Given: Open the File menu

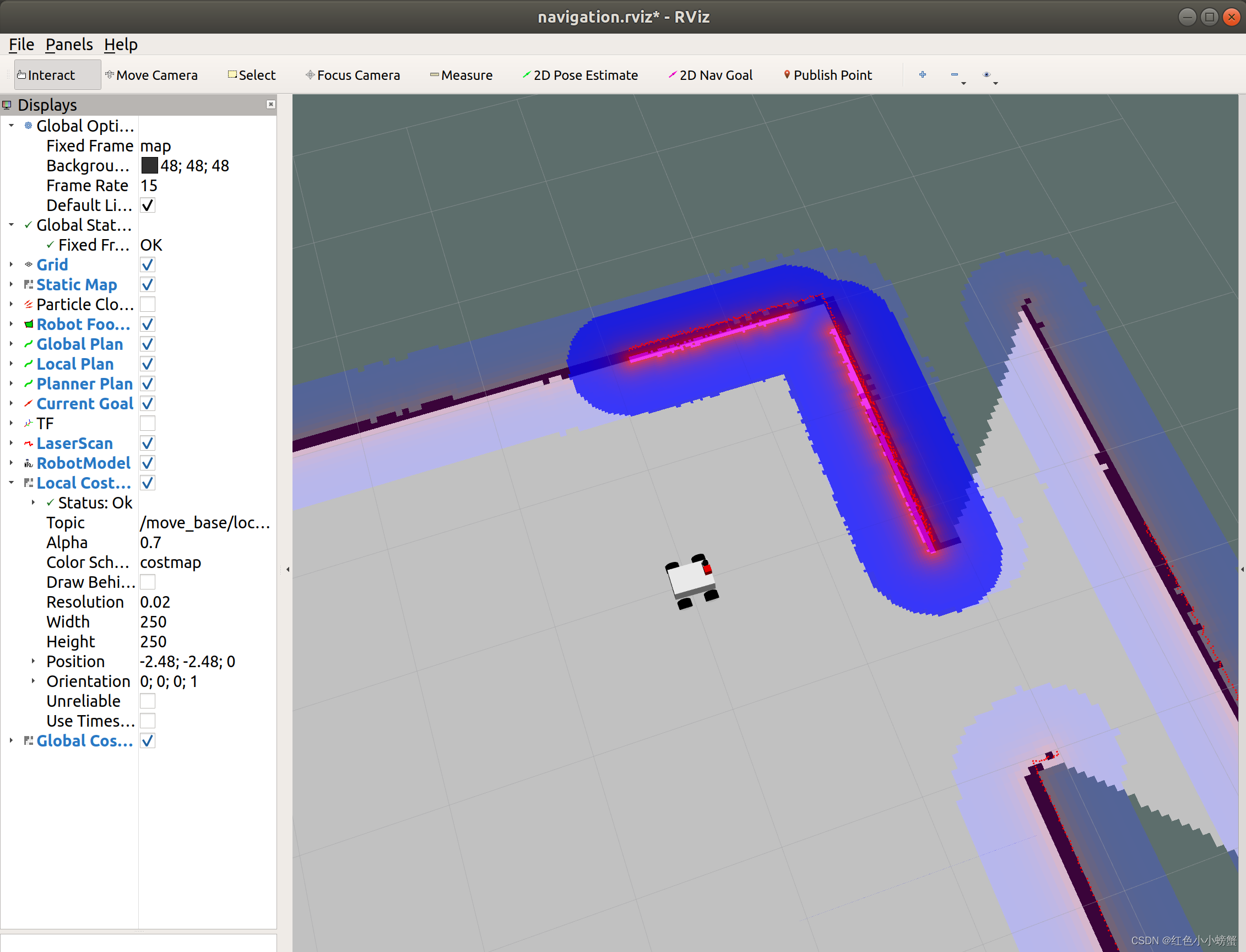Looking at the screenshot, I should 21,44.
